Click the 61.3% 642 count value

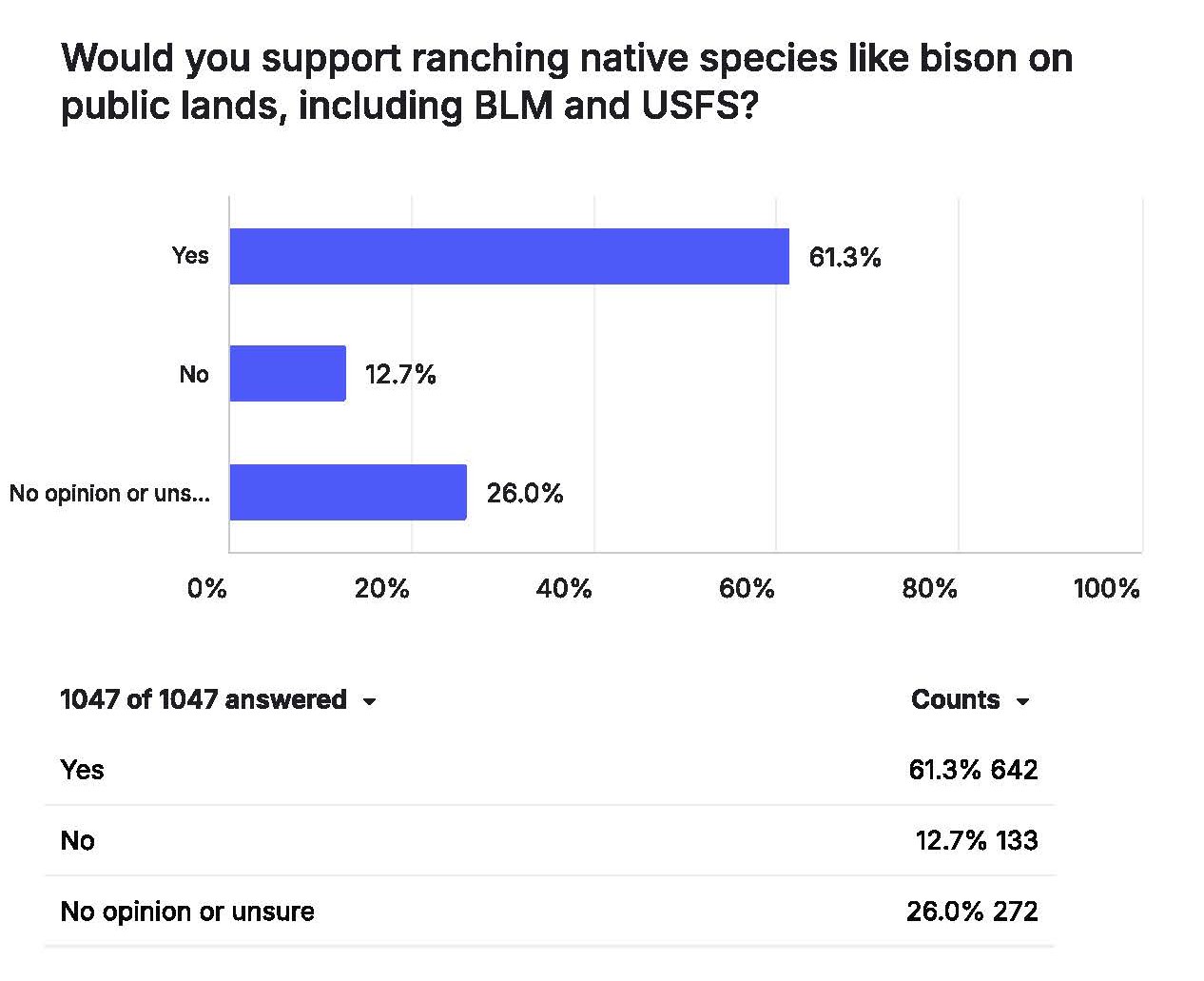tap(973, 769)
